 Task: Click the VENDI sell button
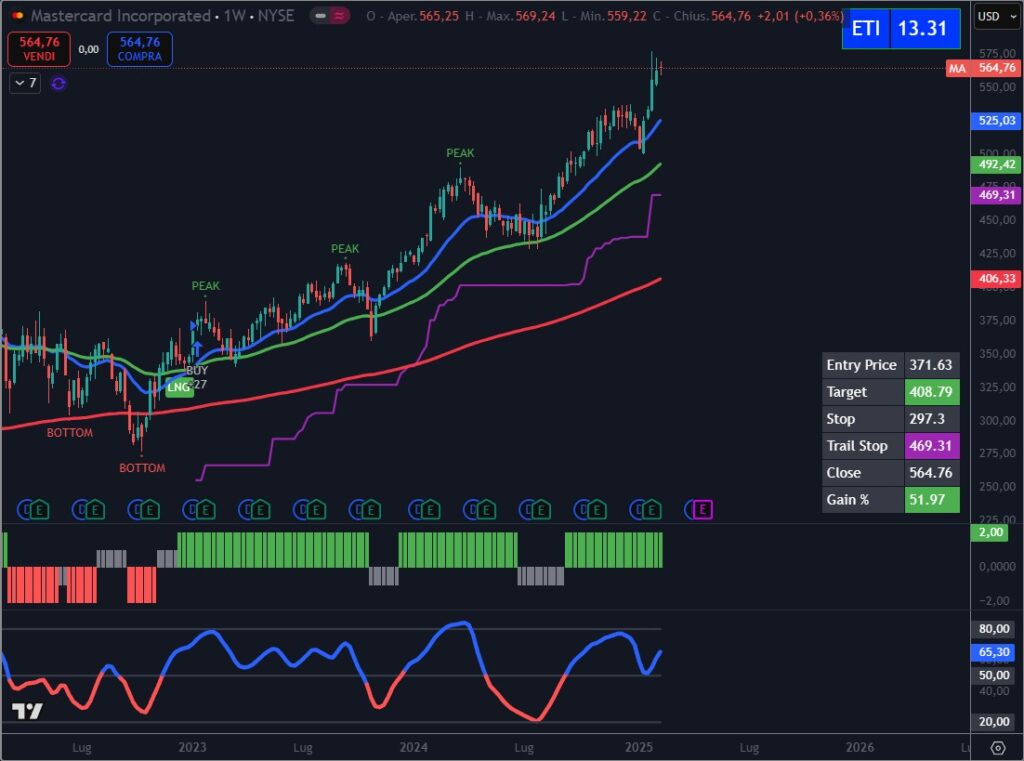point(39,48)
